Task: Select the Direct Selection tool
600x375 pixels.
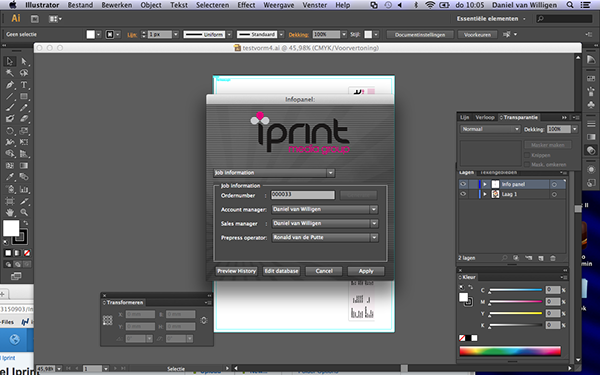Action: [x=24, y=61]
